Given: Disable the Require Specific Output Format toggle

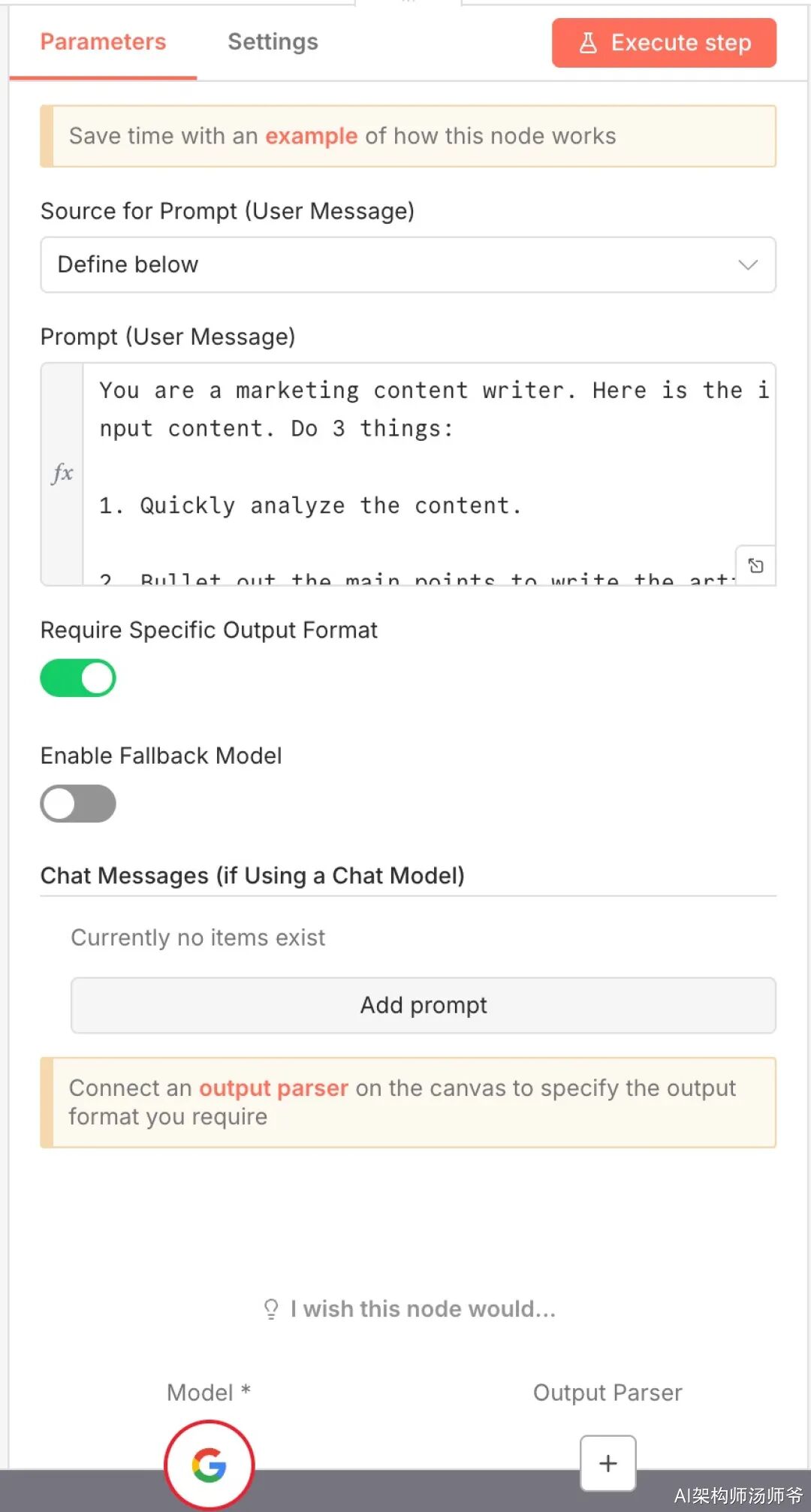Looking at the screenshot, I should [x=78, y=678].
